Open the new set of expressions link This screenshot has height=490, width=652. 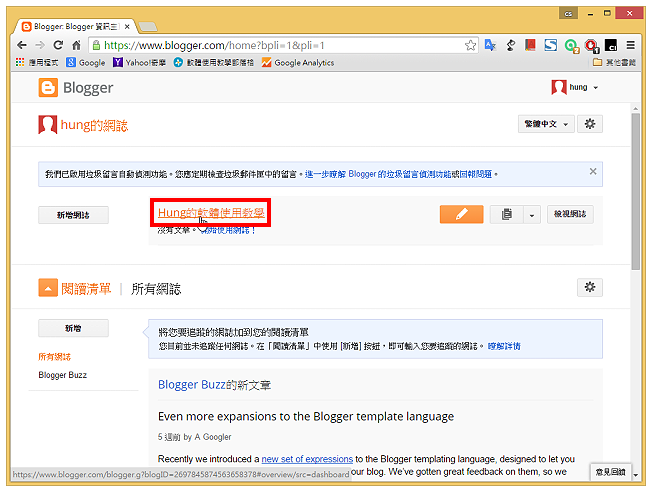[307, 459]
